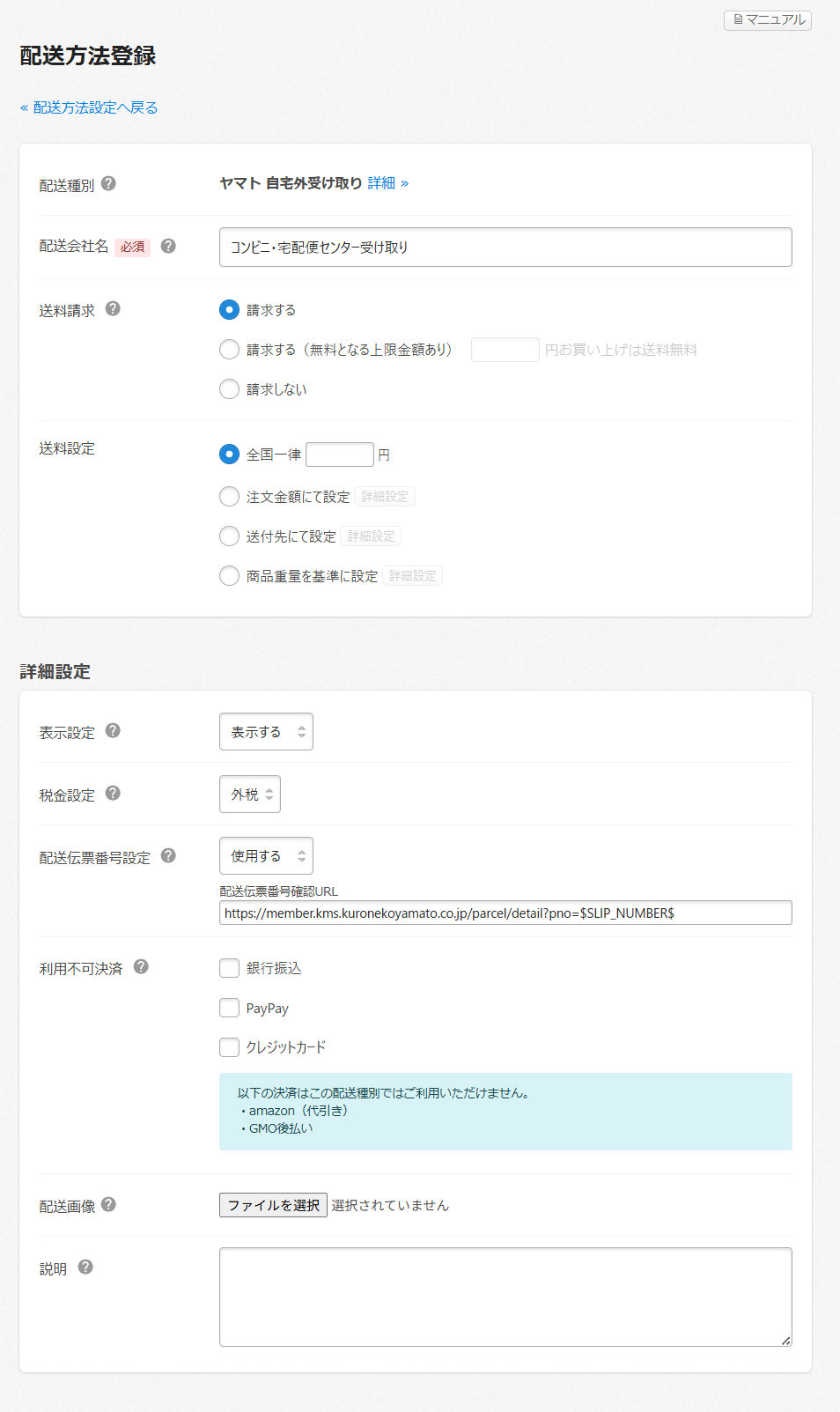Click help icon next to 配送画像
The image size is (840, 1412).
click(108, 1204)
